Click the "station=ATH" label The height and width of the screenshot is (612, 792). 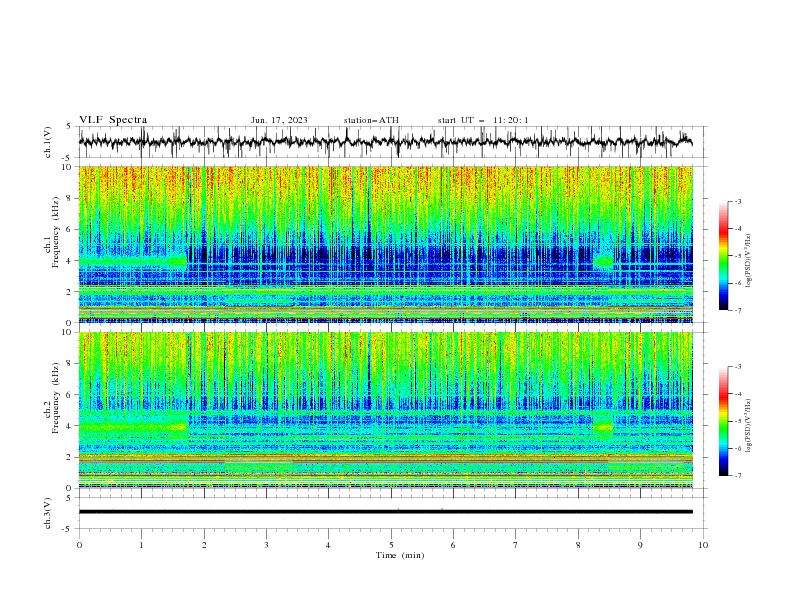pos(371,120)
